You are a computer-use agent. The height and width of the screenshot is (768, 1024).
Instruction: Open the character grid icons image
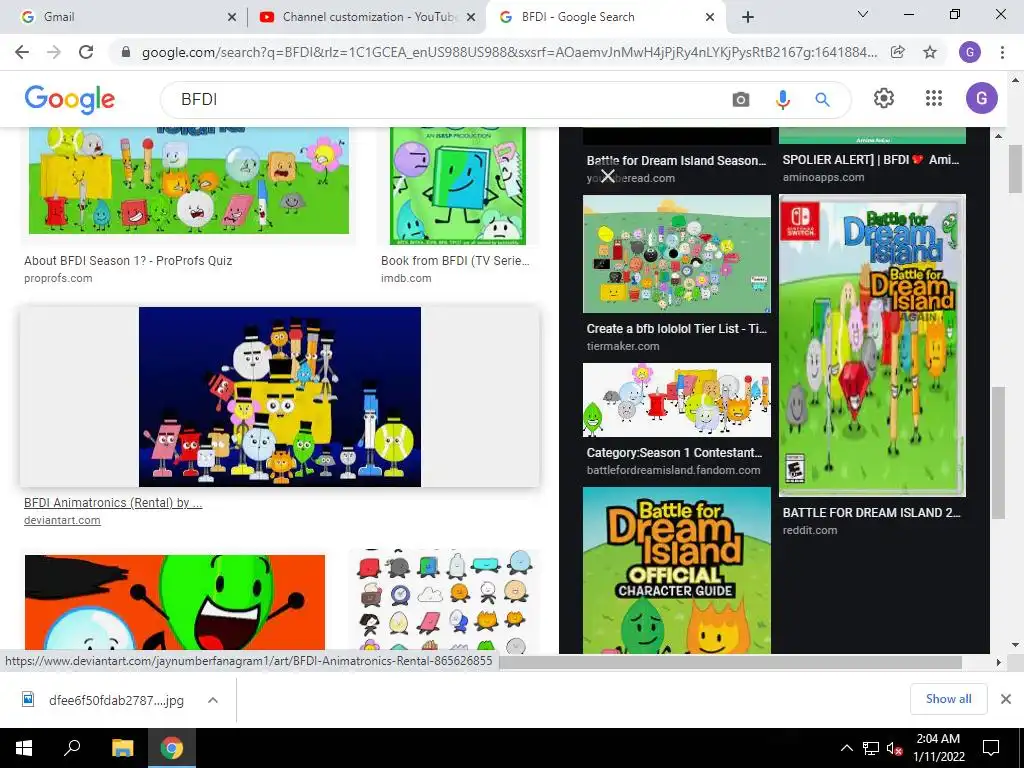[x=444, y=600]
